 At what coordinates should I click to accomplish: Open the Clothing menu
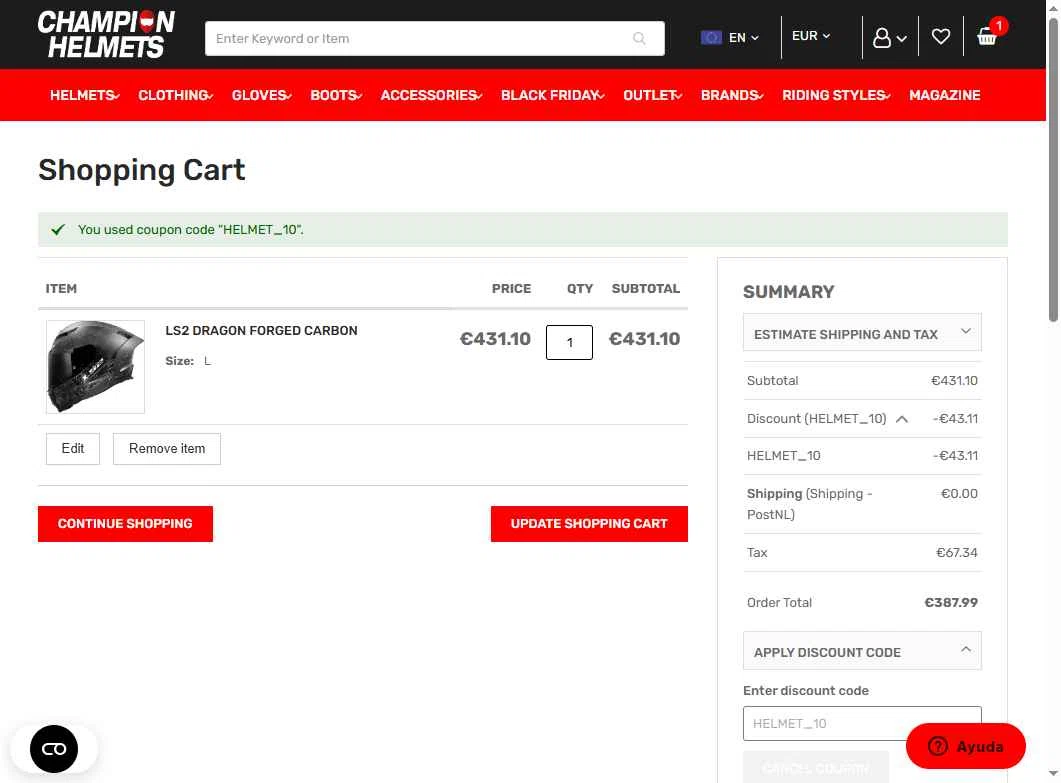point(175,95)
